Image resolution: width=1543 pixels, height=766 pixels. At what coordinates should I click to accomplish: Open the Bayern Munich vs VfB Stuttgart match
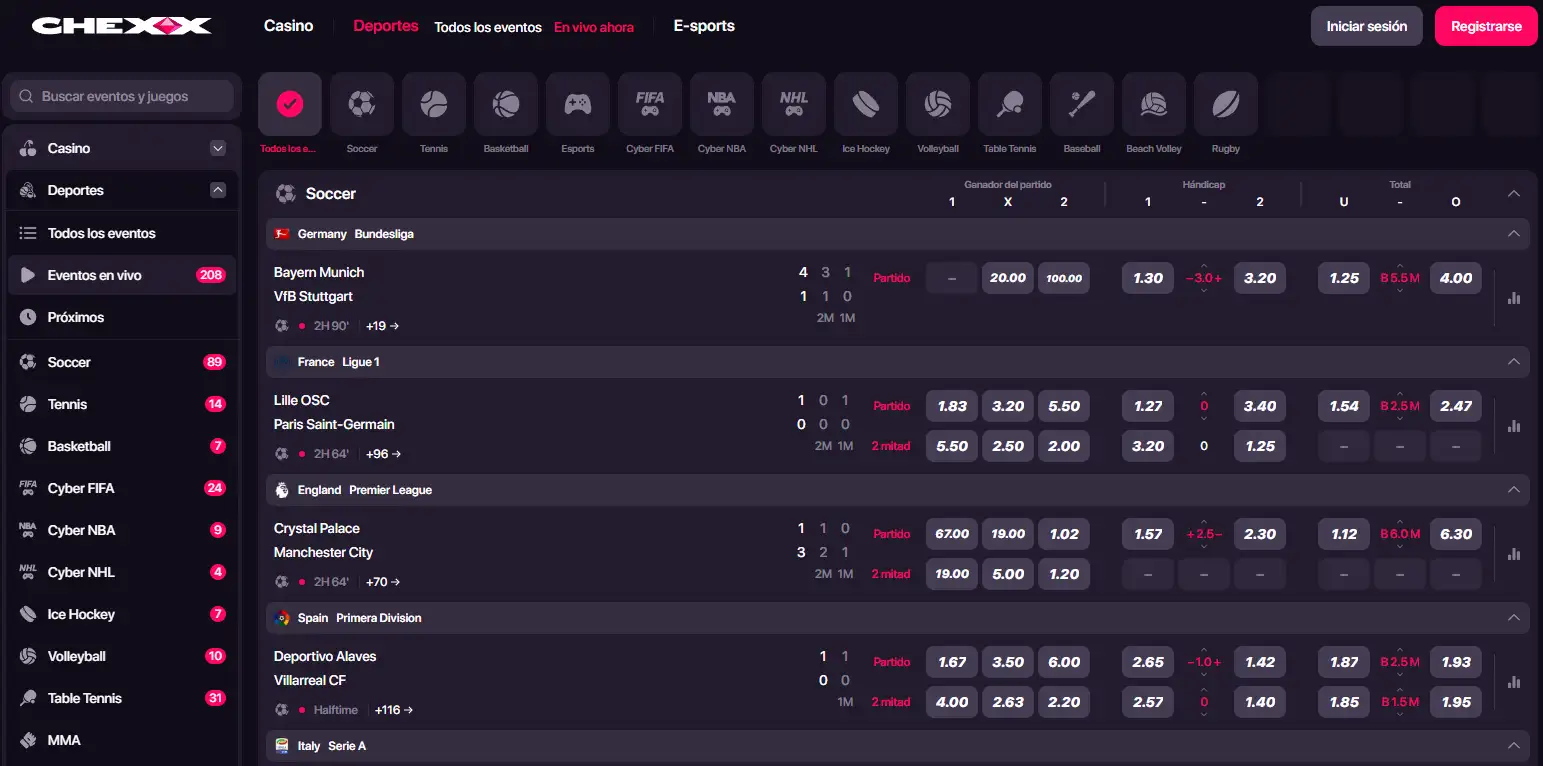319,284
